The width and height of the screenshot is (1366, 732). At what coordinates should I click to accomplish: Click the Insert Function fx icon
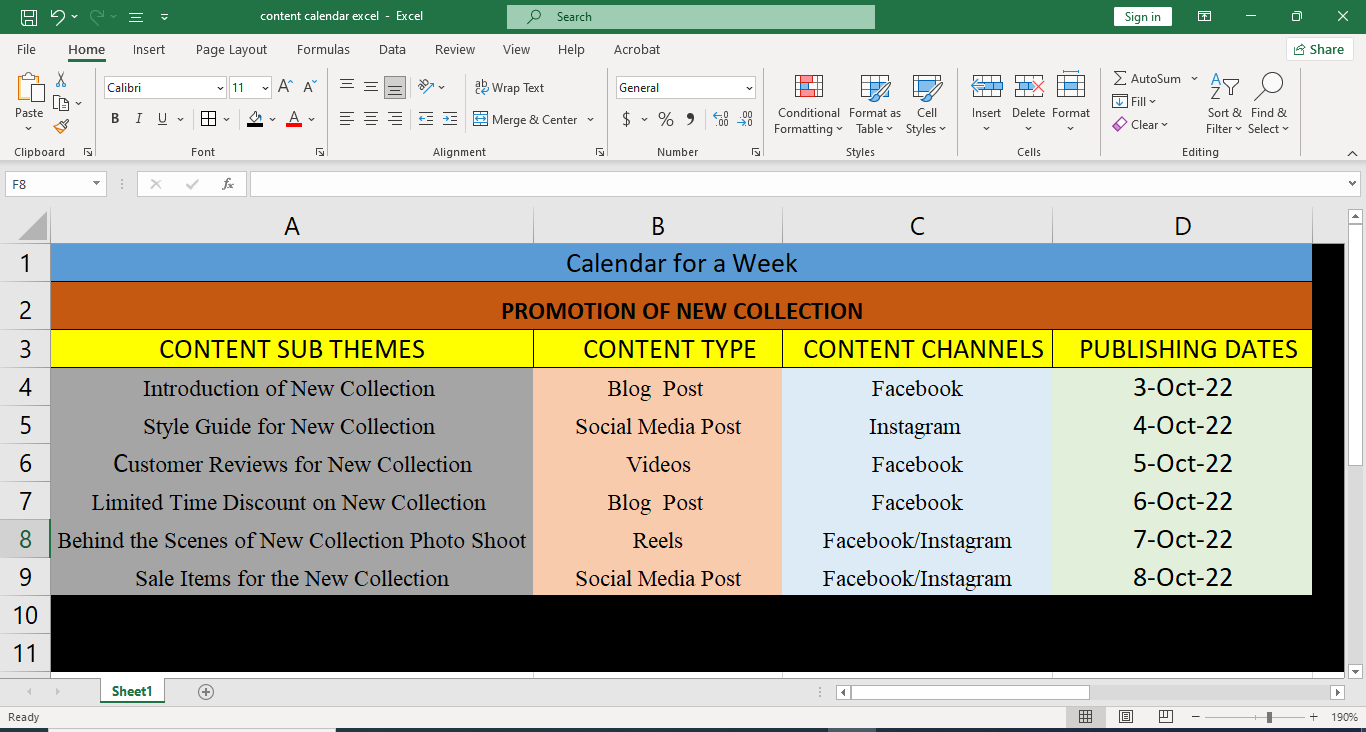click(x=228, y=184)
